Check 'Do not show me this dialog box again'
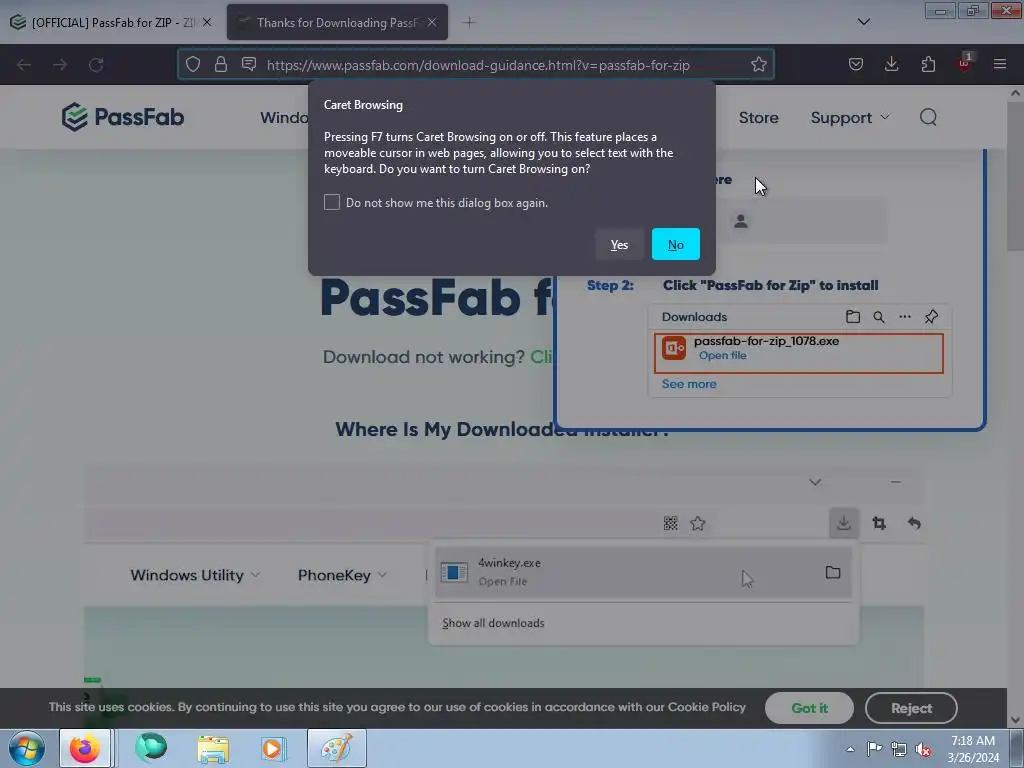This screenshot has height=768, width=1024. pos(332,202)
